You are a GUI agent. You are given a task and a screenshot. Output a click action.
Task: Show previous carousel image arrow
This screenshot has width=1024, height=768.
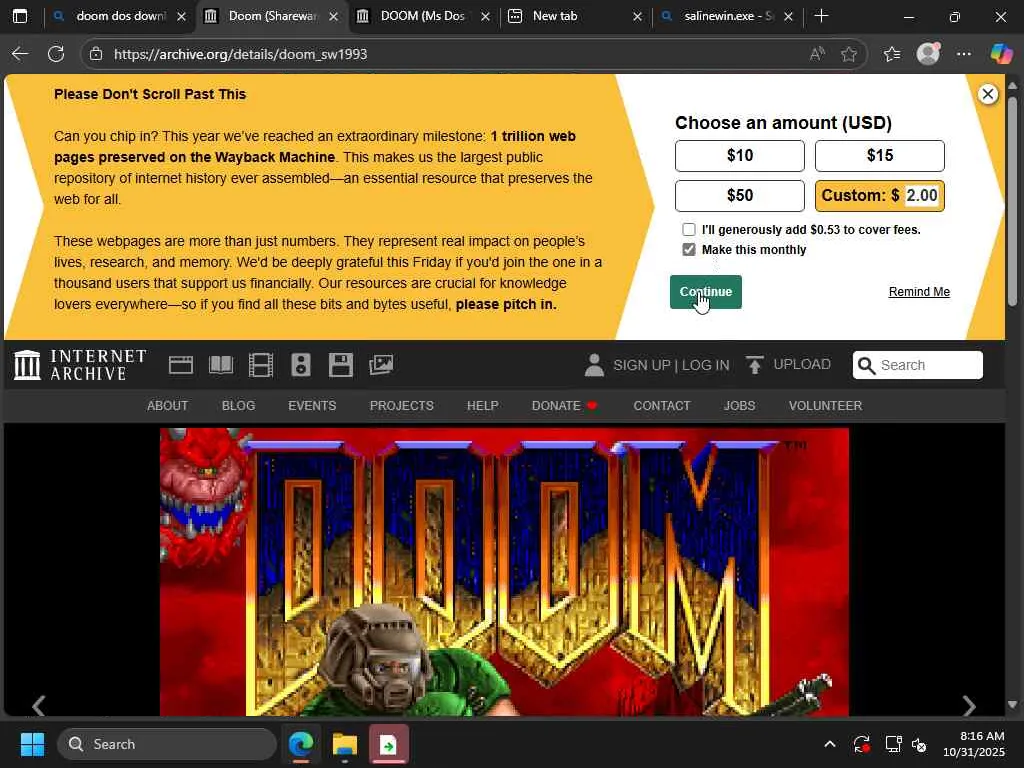[39, 705]
